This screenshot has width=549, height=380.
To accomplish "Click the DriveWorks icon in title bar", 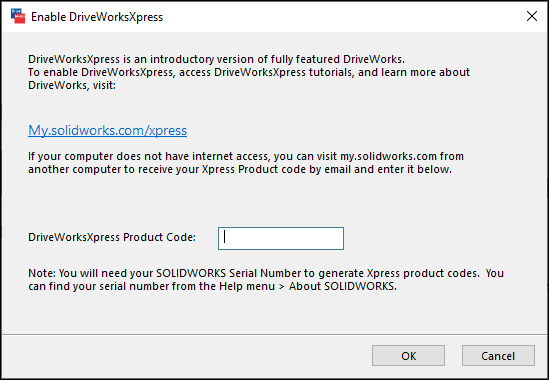I will (x=18, y=16).
